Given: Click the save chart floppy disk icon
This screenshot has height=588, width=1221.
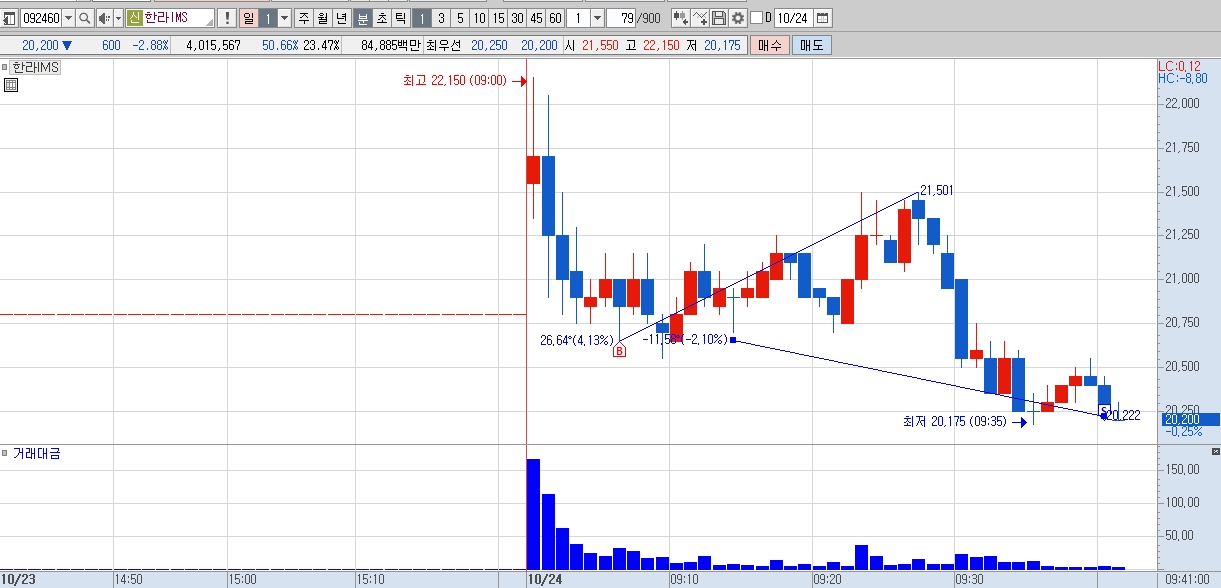Looking at the screenshot, I should tap(718, 18).
